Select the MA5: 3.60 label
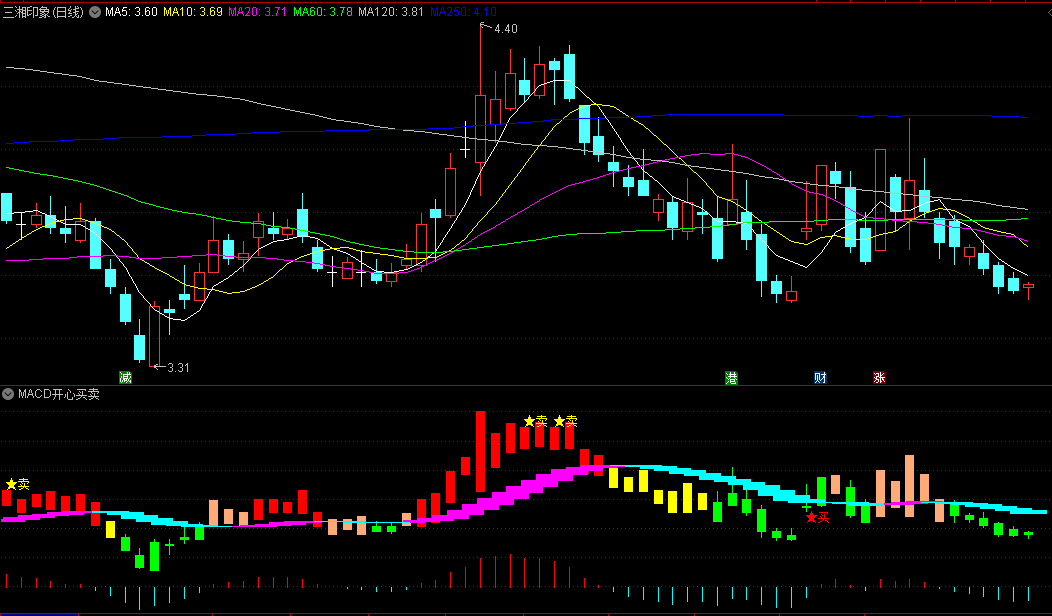The image size is (1052, 616). click(132, 12)
